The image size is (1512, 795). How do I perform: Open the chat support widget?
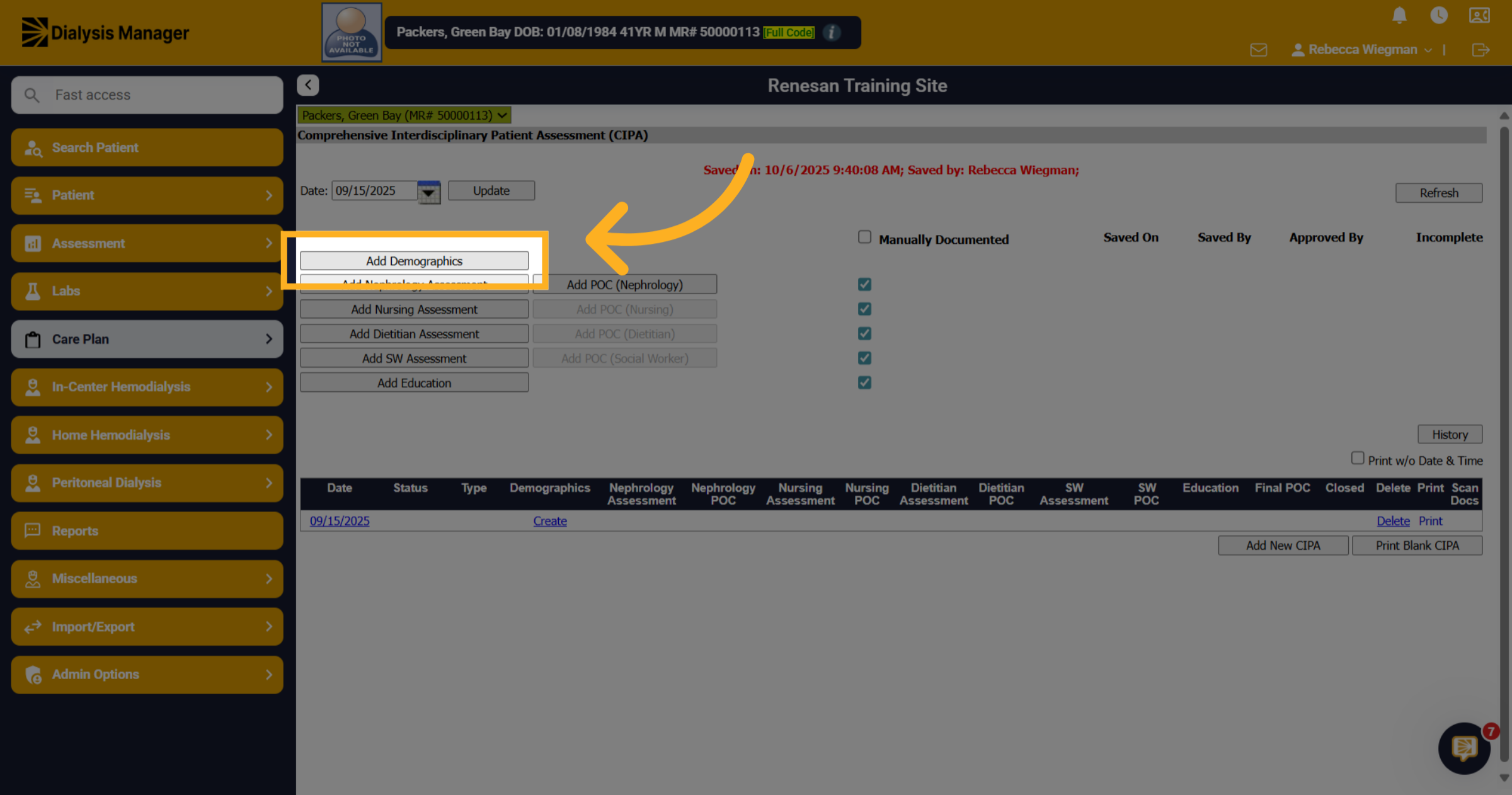[1464, 748]
